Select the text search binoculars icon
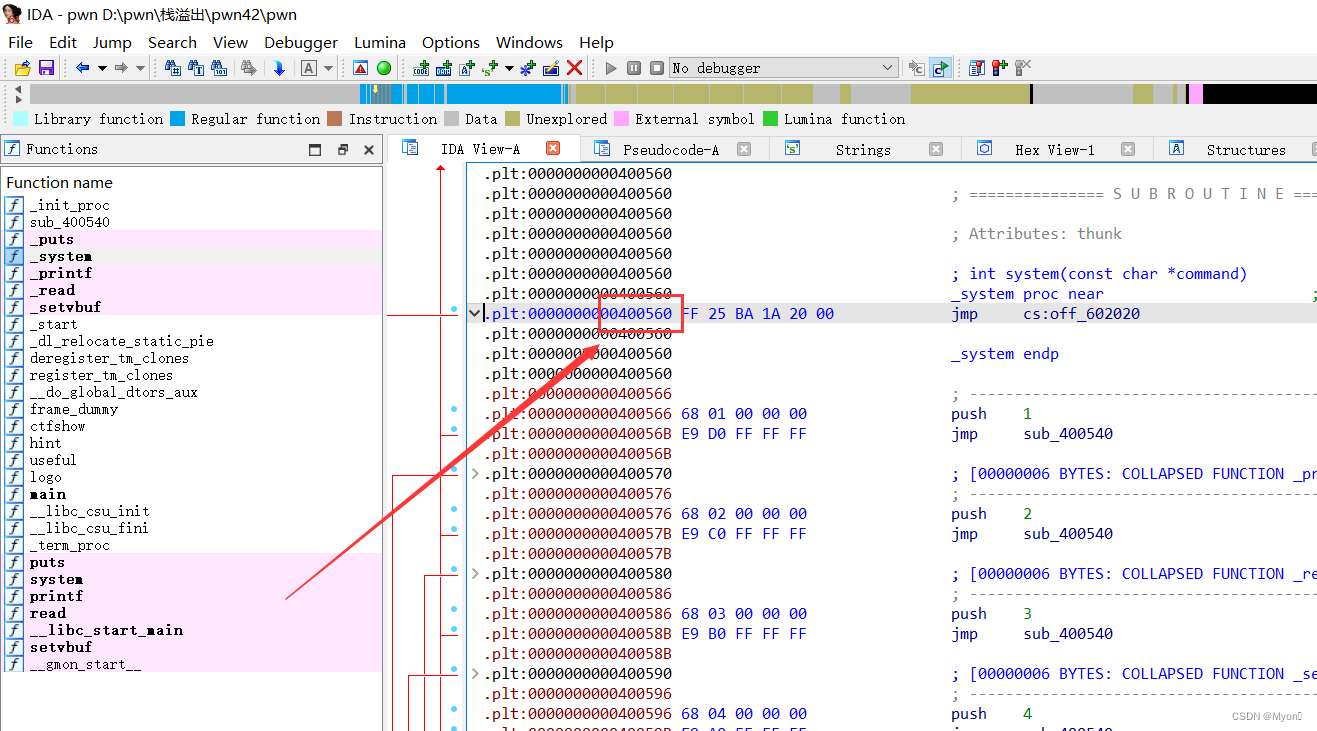The width and height of the screenshot is (1317, 731). (x=194, y=67)
